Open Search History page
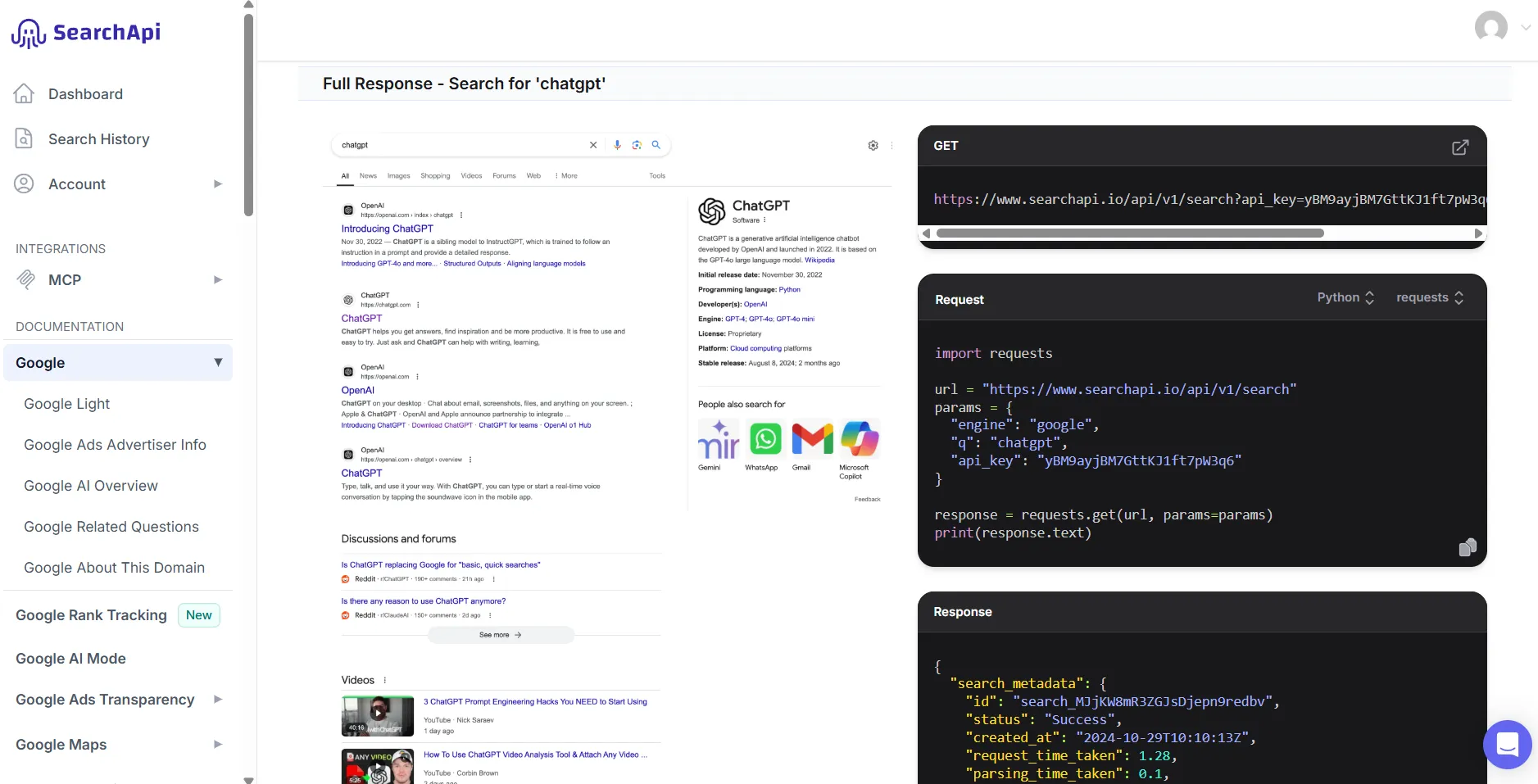Image resolution: width=1538 pixels, height=784 pixels. click(x=99, y=138)
